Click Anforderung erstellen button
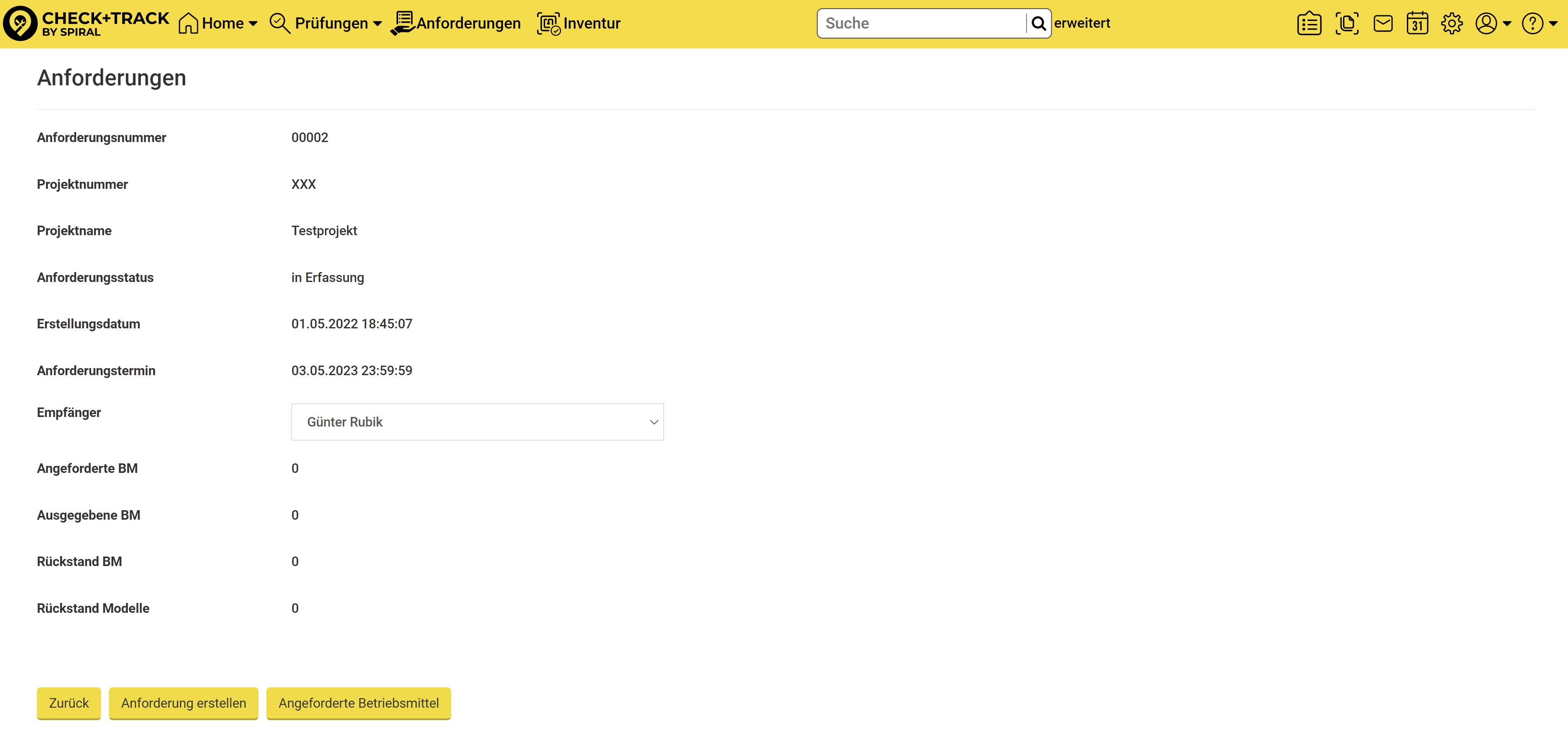 [184, 703]
